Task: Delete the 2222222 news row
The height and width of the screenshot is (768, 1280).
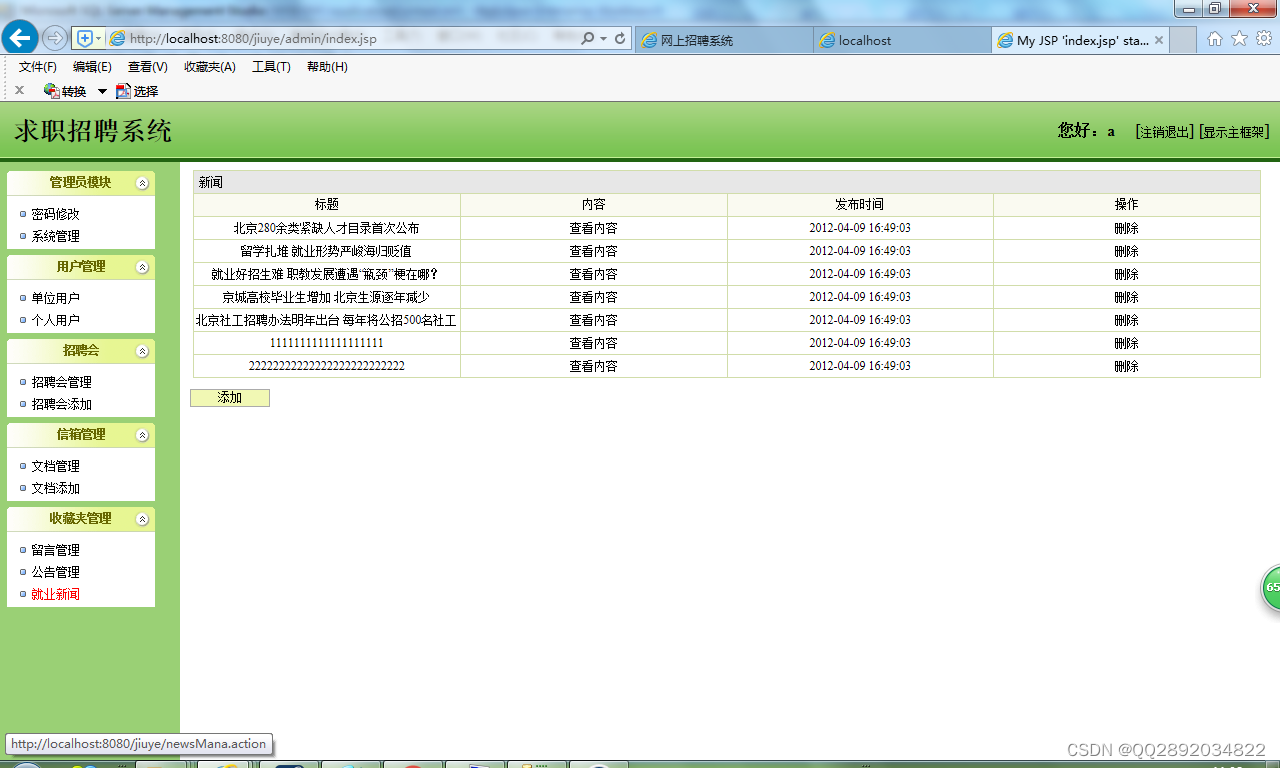Action: (1126, 366)
